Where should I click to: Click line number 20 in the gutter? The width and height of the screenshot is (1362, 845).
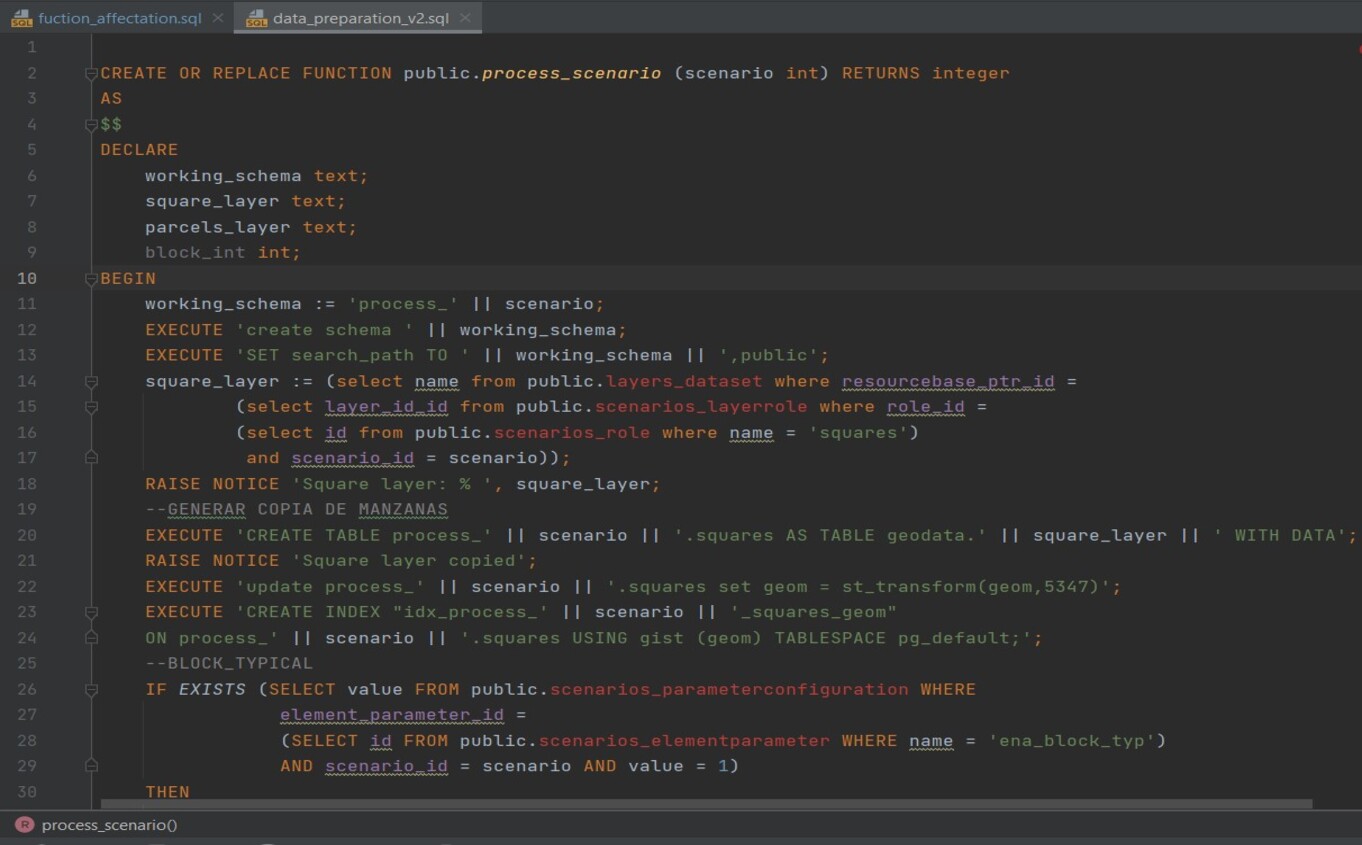click(x=26, y=535)
